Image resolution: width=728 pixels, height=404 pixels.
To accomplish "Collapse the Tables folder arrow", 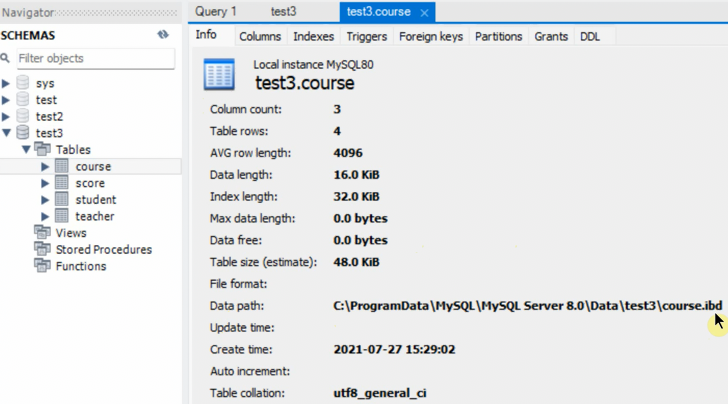I will pyautogui.click(x=26, y=149).
